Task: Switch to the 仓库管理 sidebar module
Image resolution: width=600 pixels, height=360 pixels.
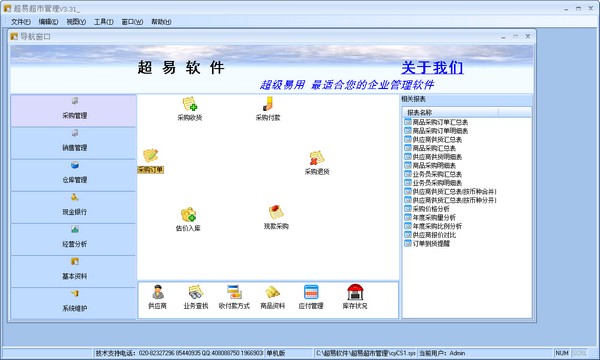Action: [x=73, y=175]
